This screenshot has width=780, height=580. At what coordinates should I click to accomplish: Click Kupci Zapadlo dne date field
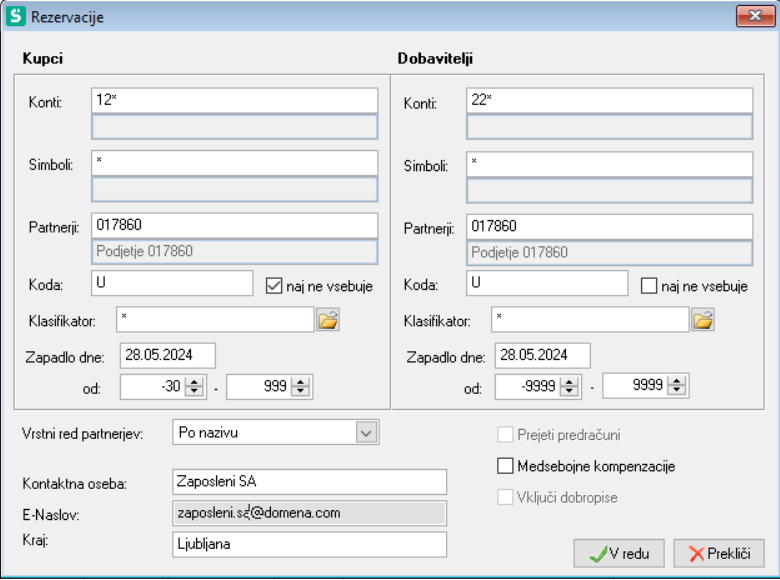point(168,355)
